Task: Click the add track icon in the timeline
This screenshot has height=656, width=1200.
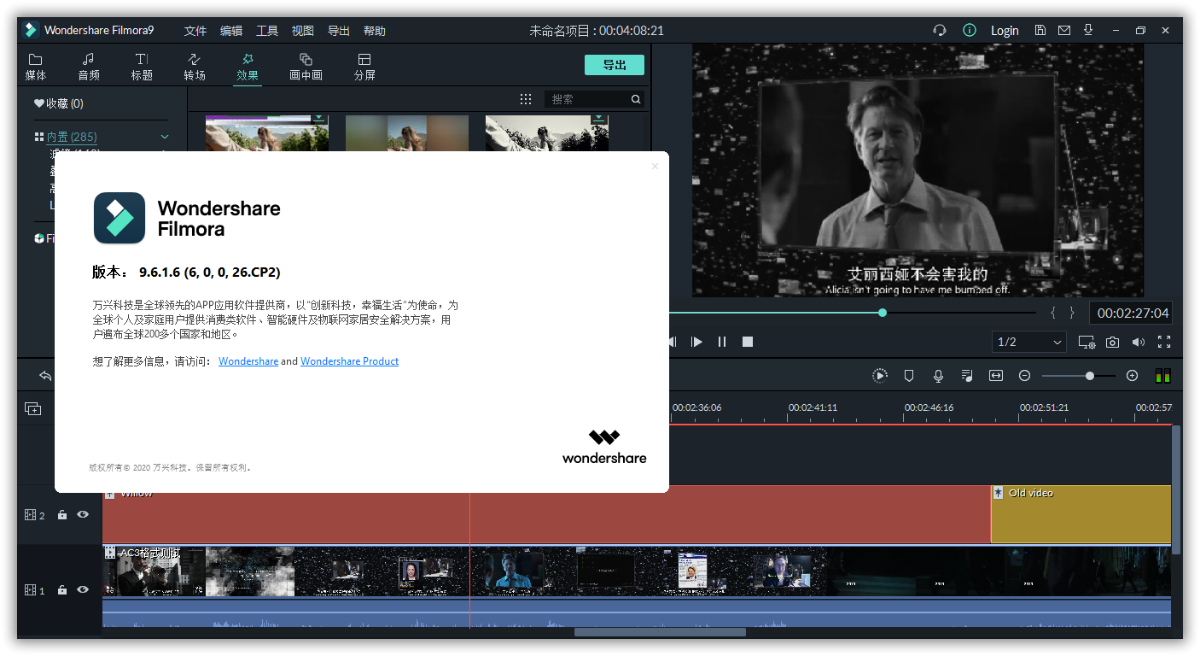Action: 33,409
